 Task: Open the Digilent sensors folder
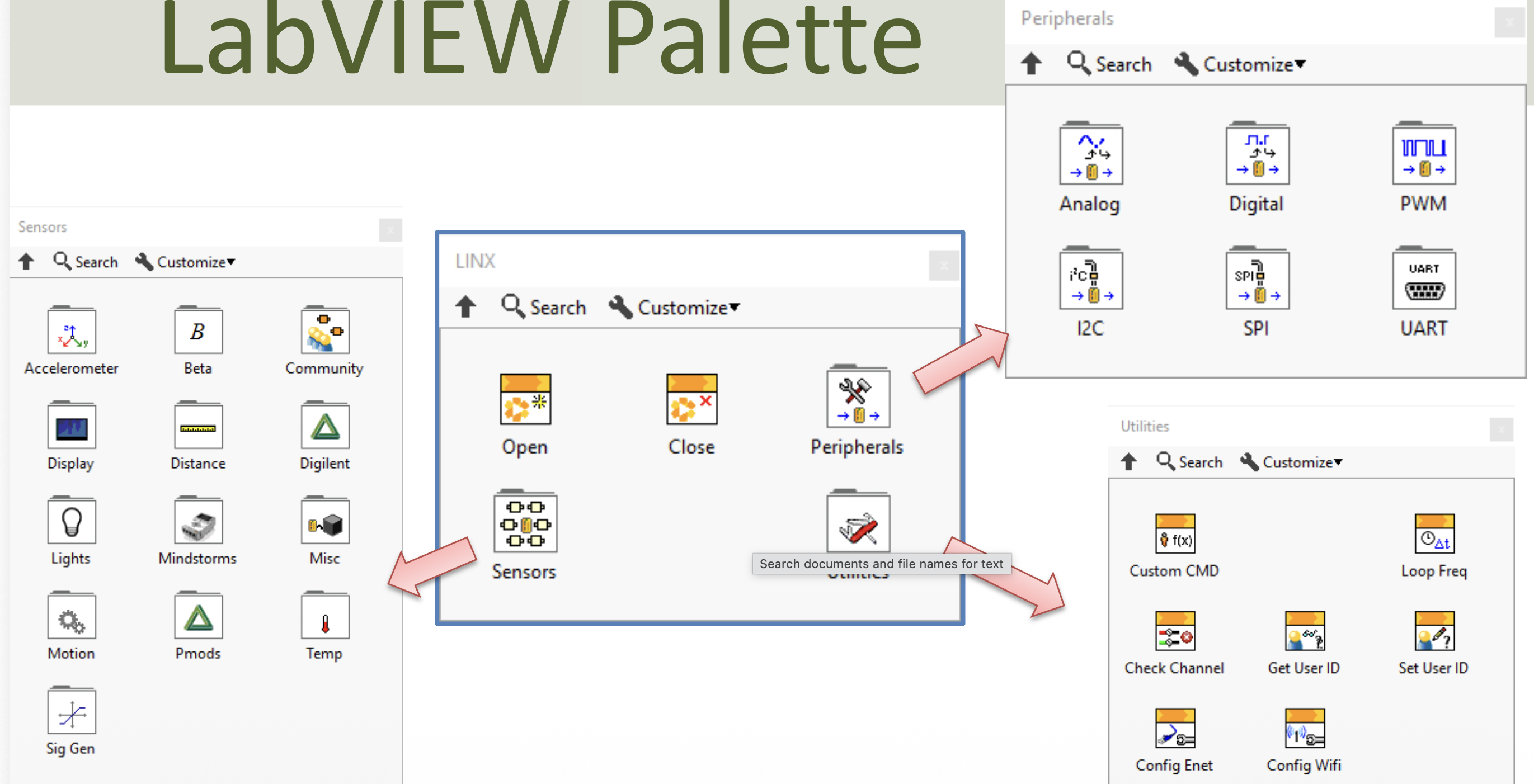click(325, 425)
